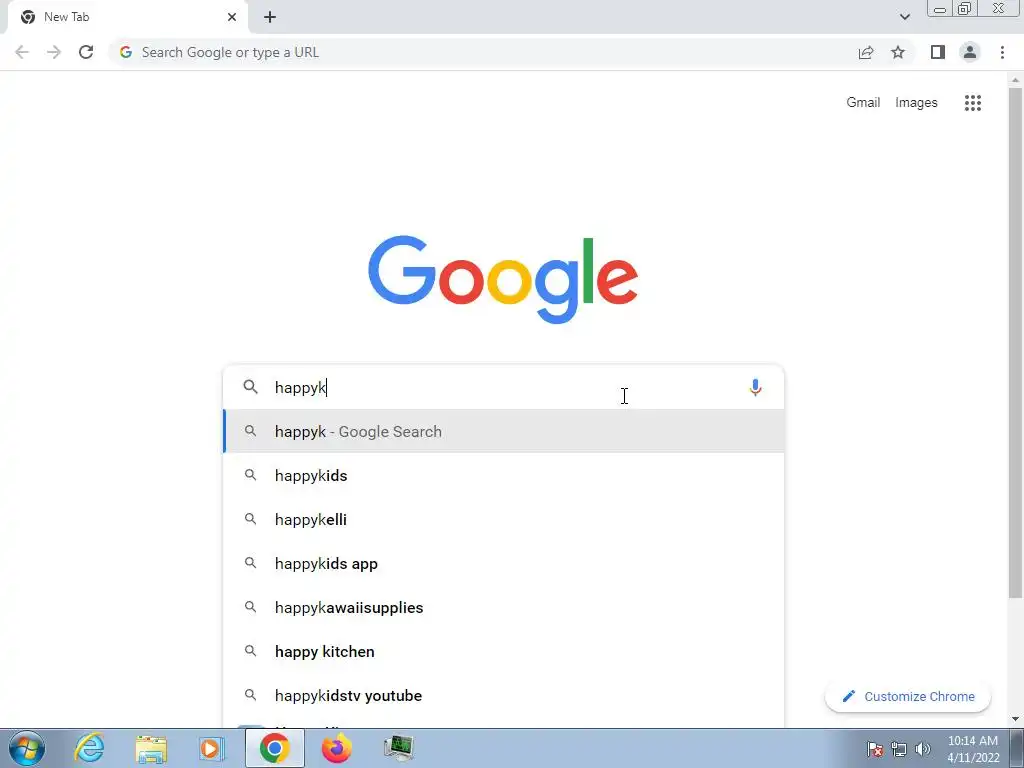This screenshot has height=768, width=1024.
Task: Go back to previous page
Action: click(x=22, y=52)
